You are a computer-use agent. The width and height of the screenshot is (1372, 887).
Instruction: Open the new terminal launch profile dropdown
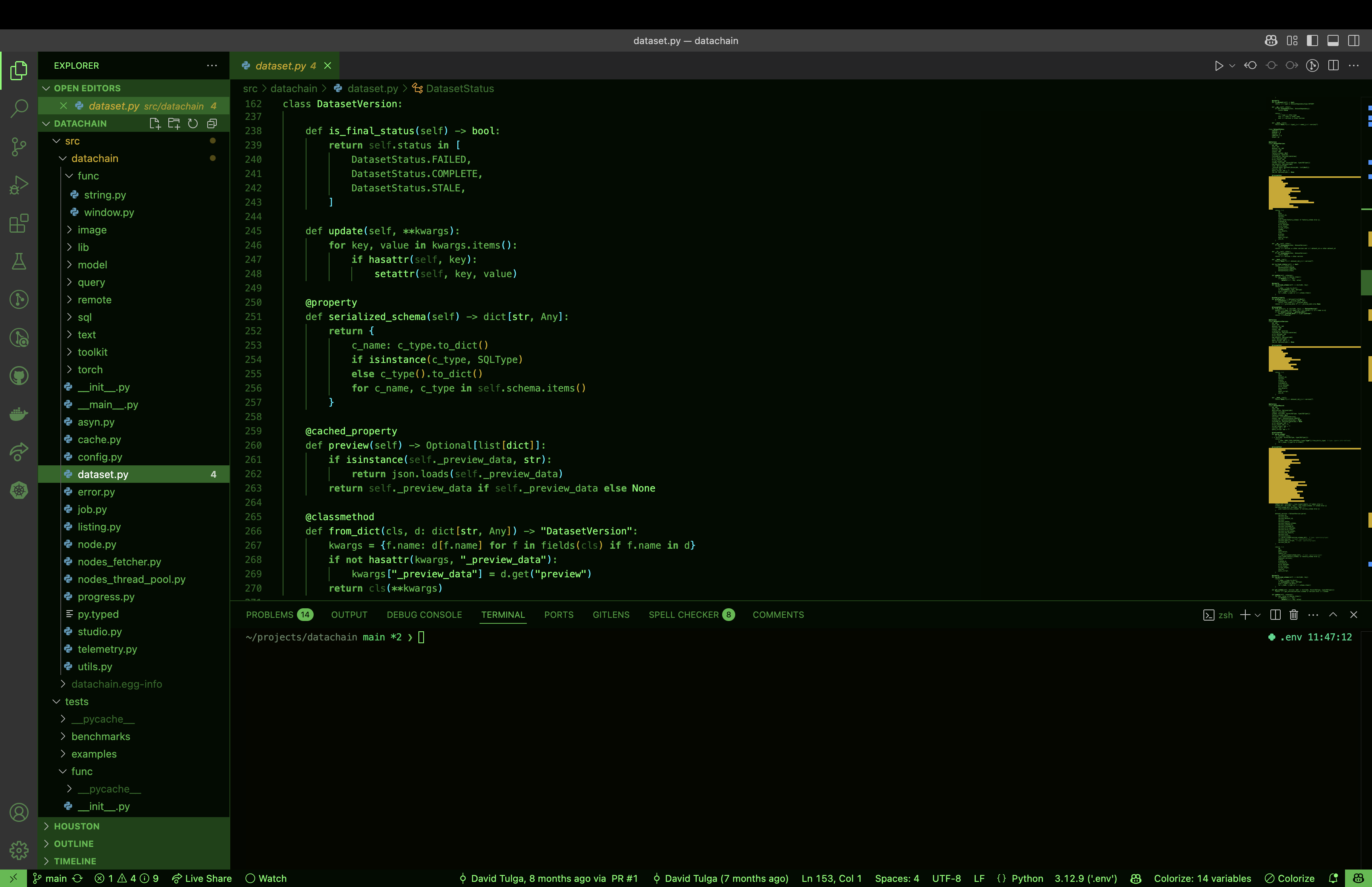[1258, 615]
